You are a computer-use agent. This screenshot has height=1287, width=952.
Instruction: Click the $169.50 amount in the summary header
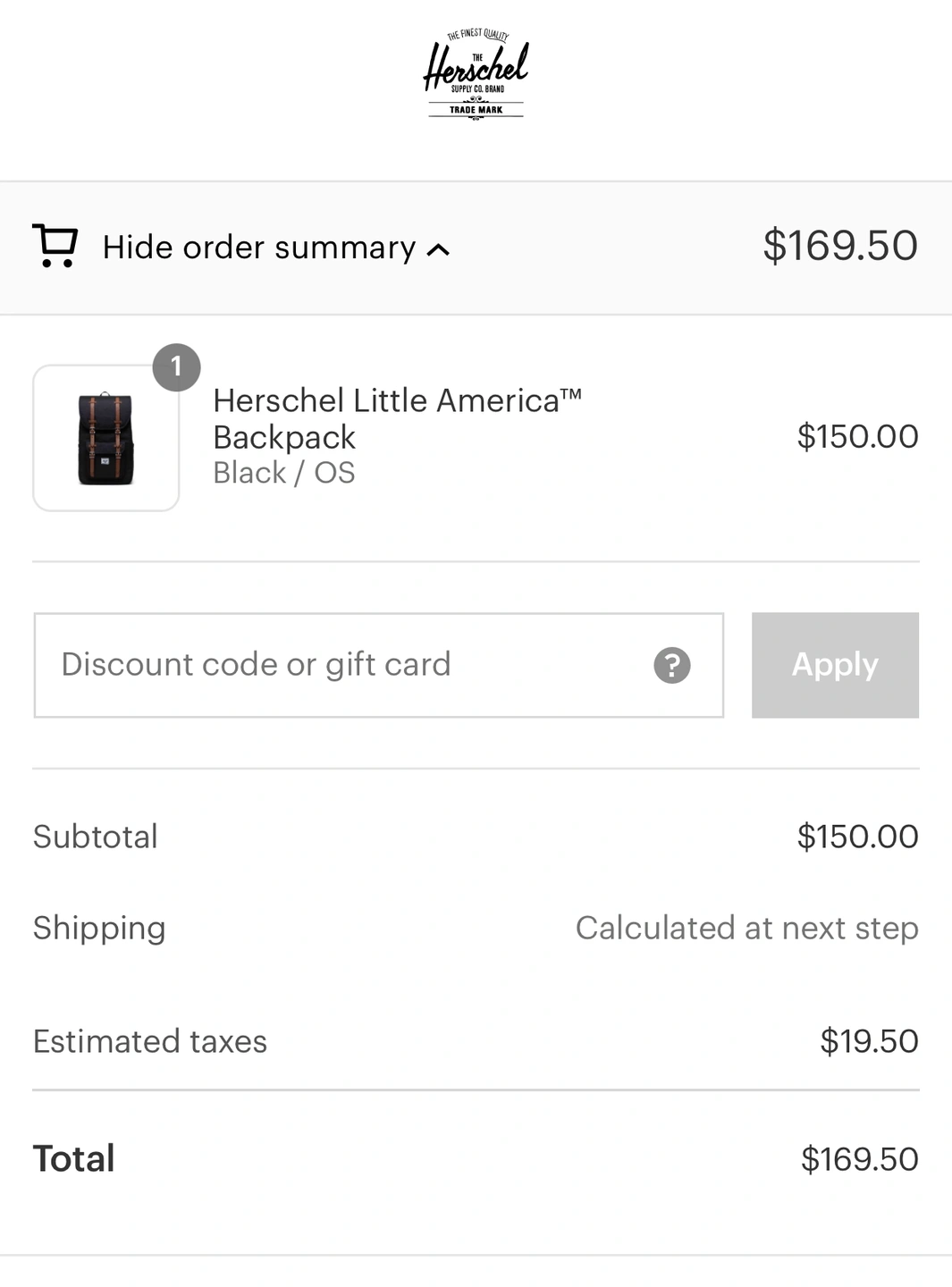pos(839,246)
